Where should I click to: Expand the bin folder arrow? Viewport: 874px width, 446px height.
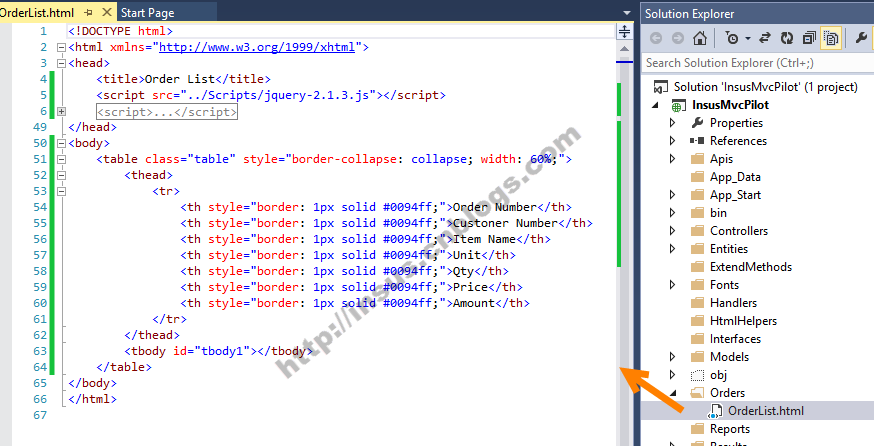click(673, 212)
